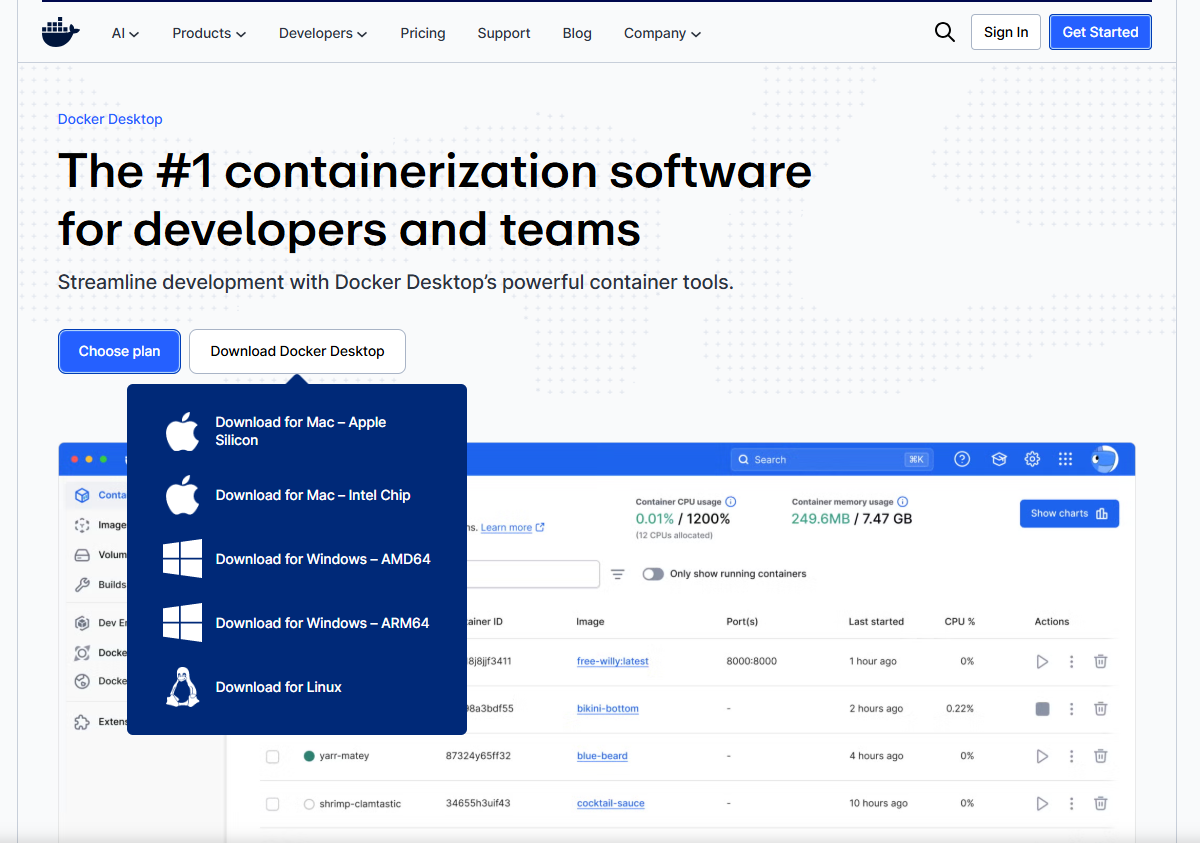Click the Apple icon for Apple Silicon download
The image size is (1200, 852).
coord(182,431)
